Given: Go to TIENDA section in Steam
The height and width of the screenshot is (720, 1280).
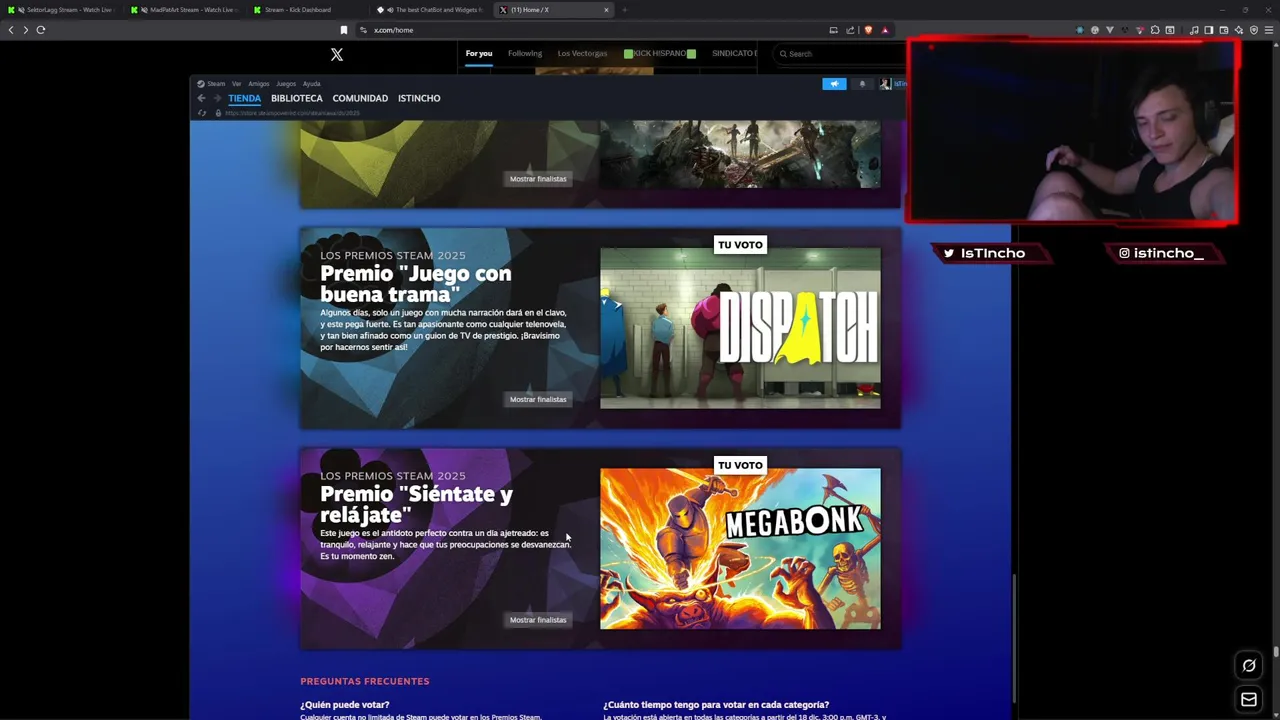Looking at the screenshot, I should tap(244, 98).
